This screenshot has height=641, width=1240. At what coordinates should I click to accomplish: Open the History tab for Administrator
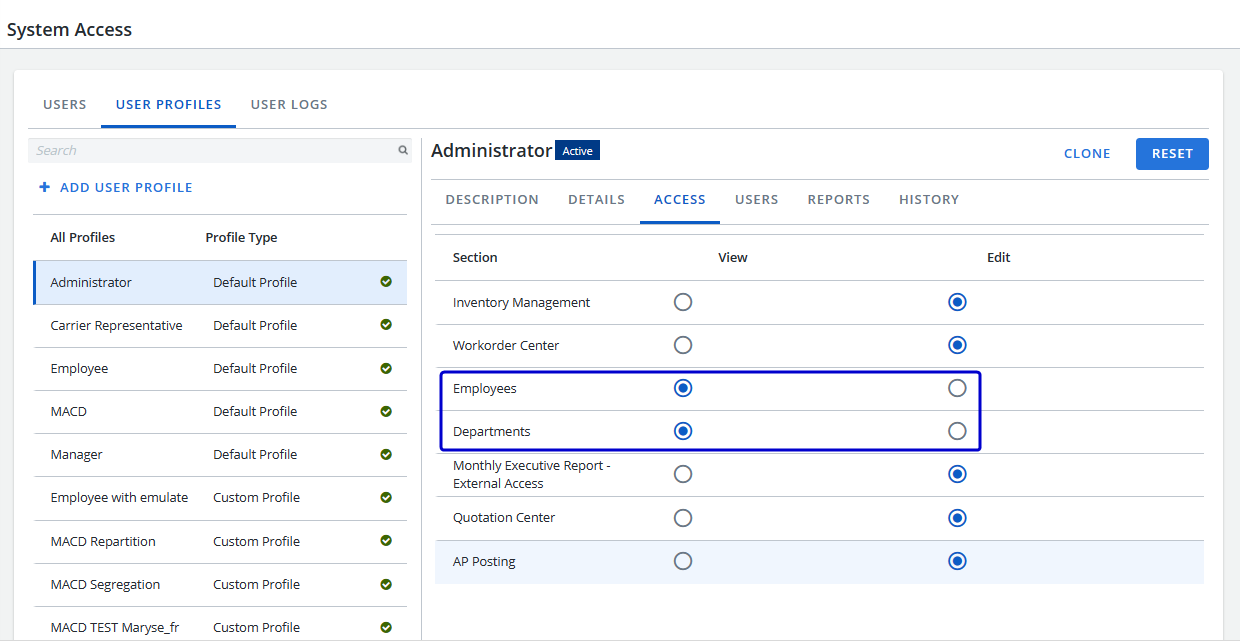pos(929,199)
